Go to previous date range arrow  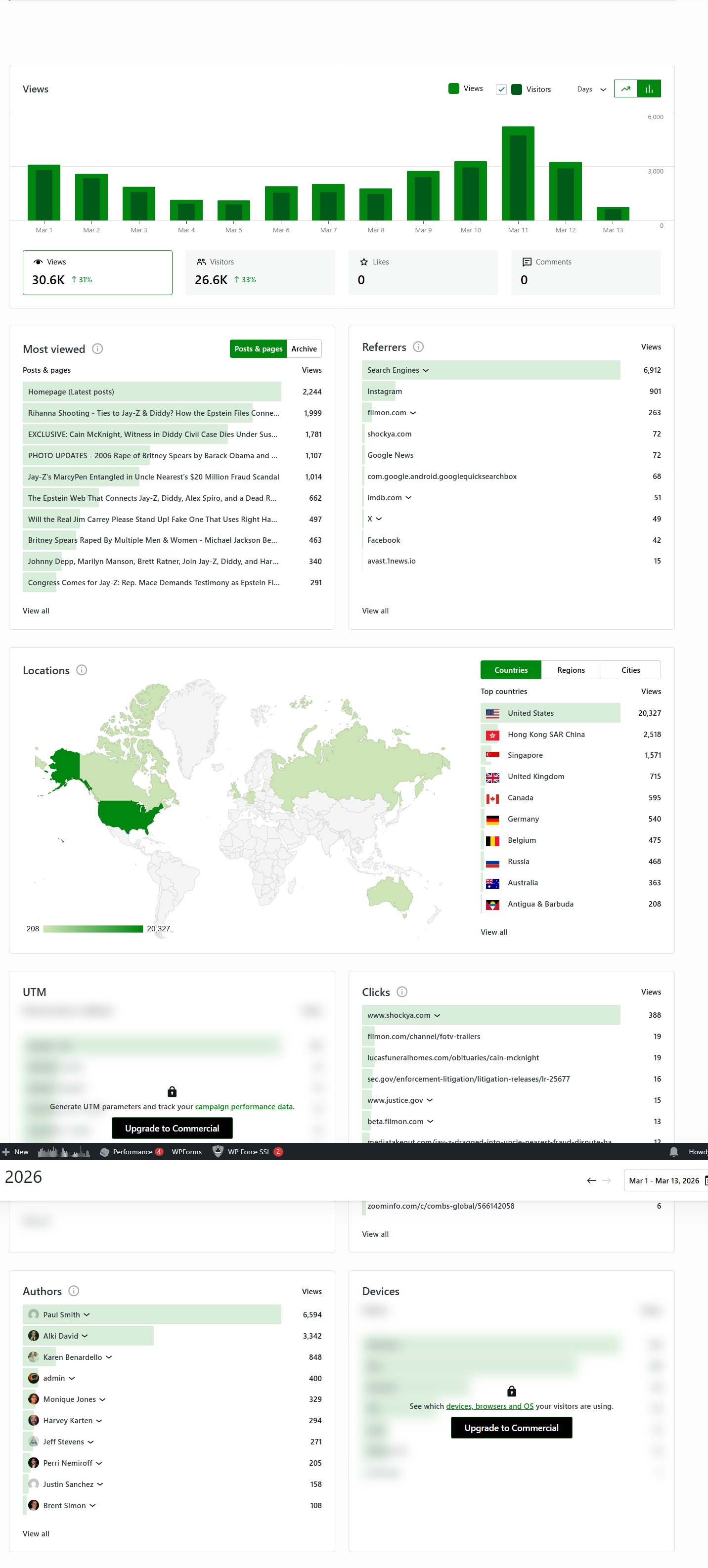pos(590,1180)
